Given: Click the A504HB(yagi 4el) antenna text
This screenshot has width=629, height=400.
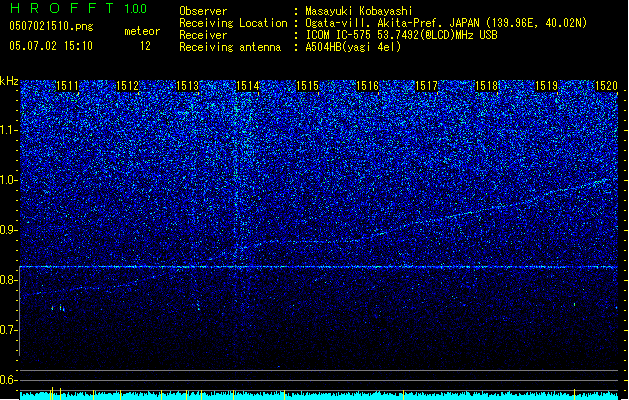Looking at the screenshot, I should pos(353,47).
